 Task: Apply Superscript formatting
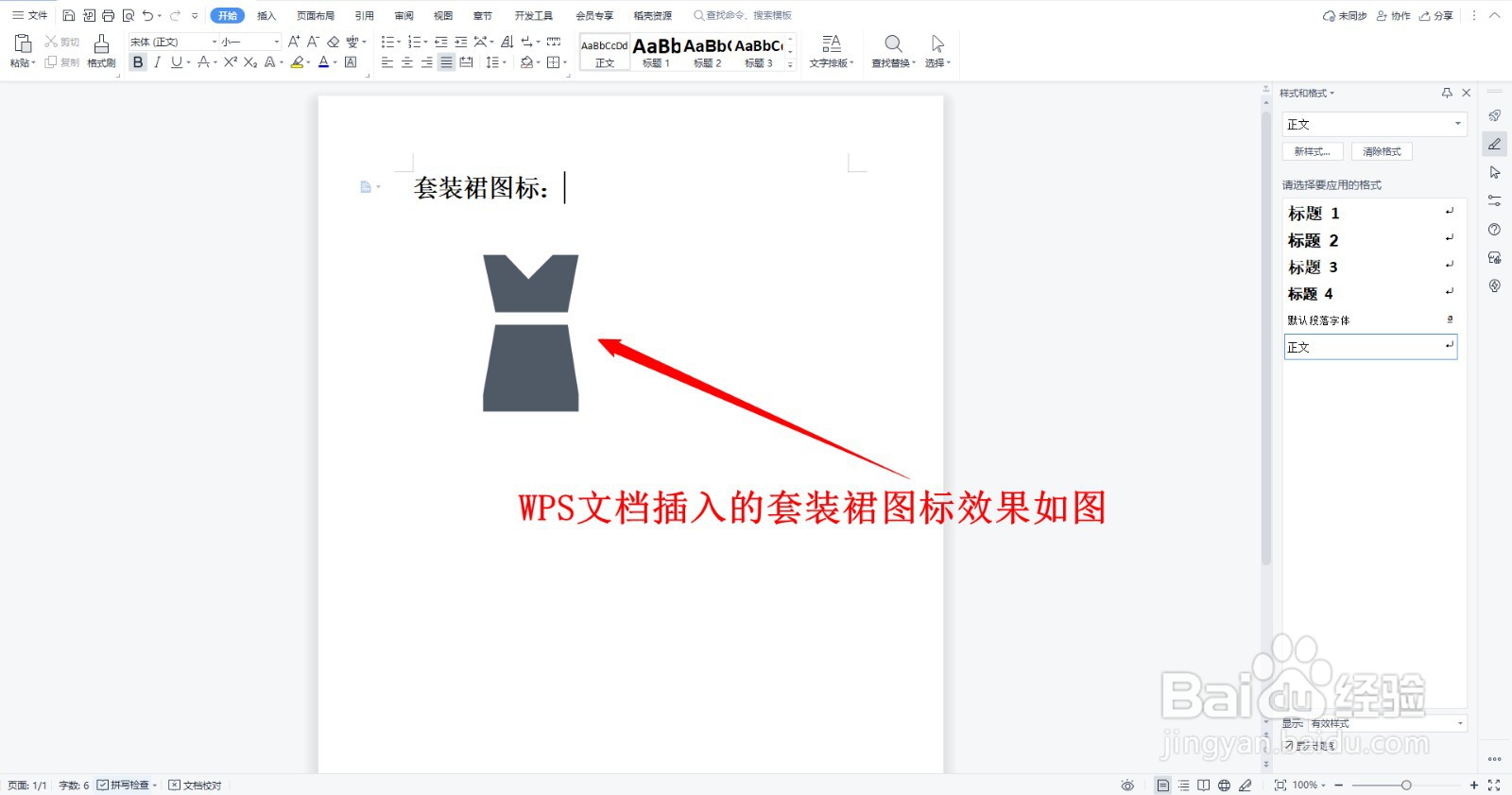[230, 62]
